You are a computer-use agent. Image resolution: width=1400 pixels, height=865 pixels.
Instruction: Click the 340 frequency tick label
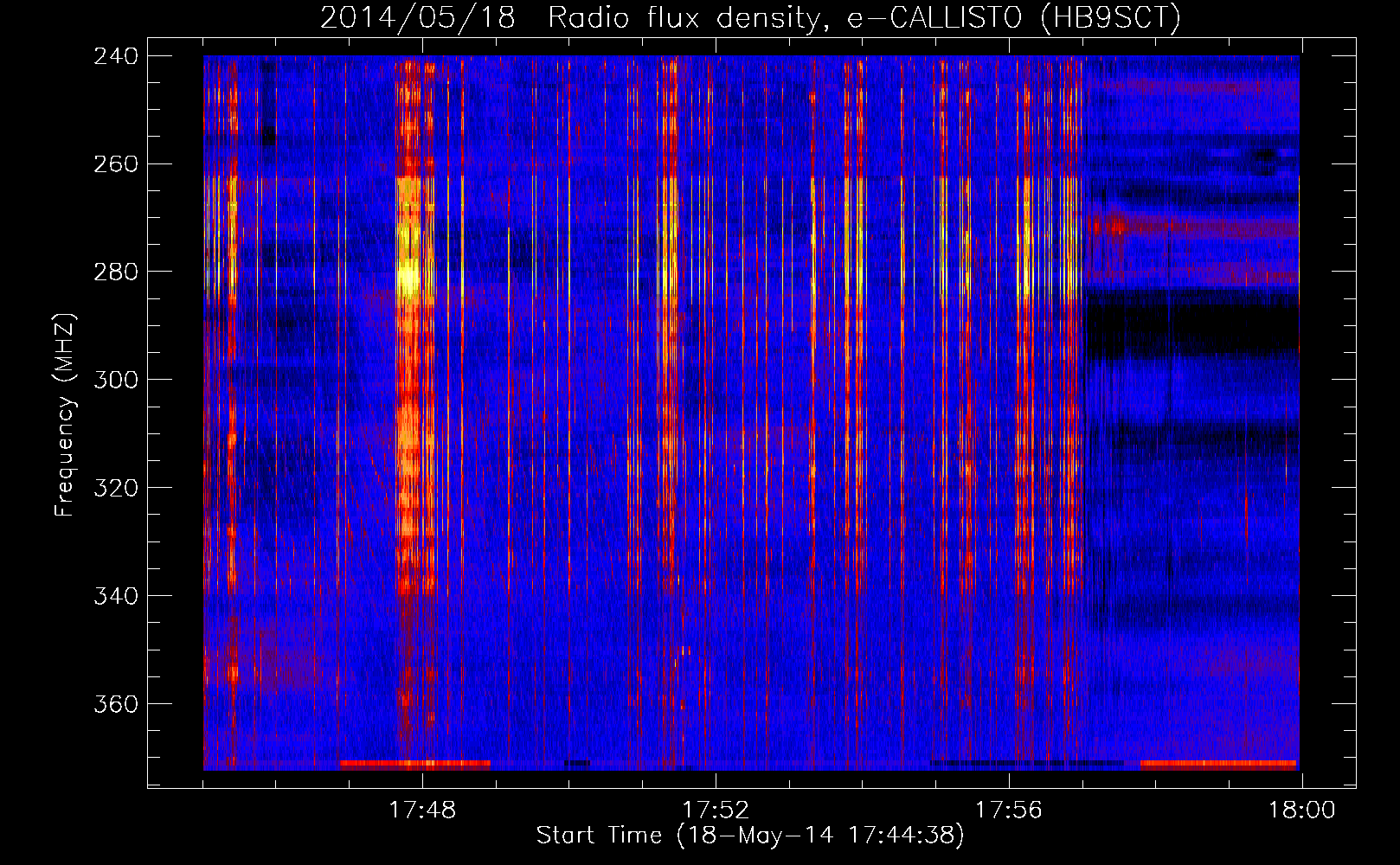pyautogui.click(x=116, y=597)
